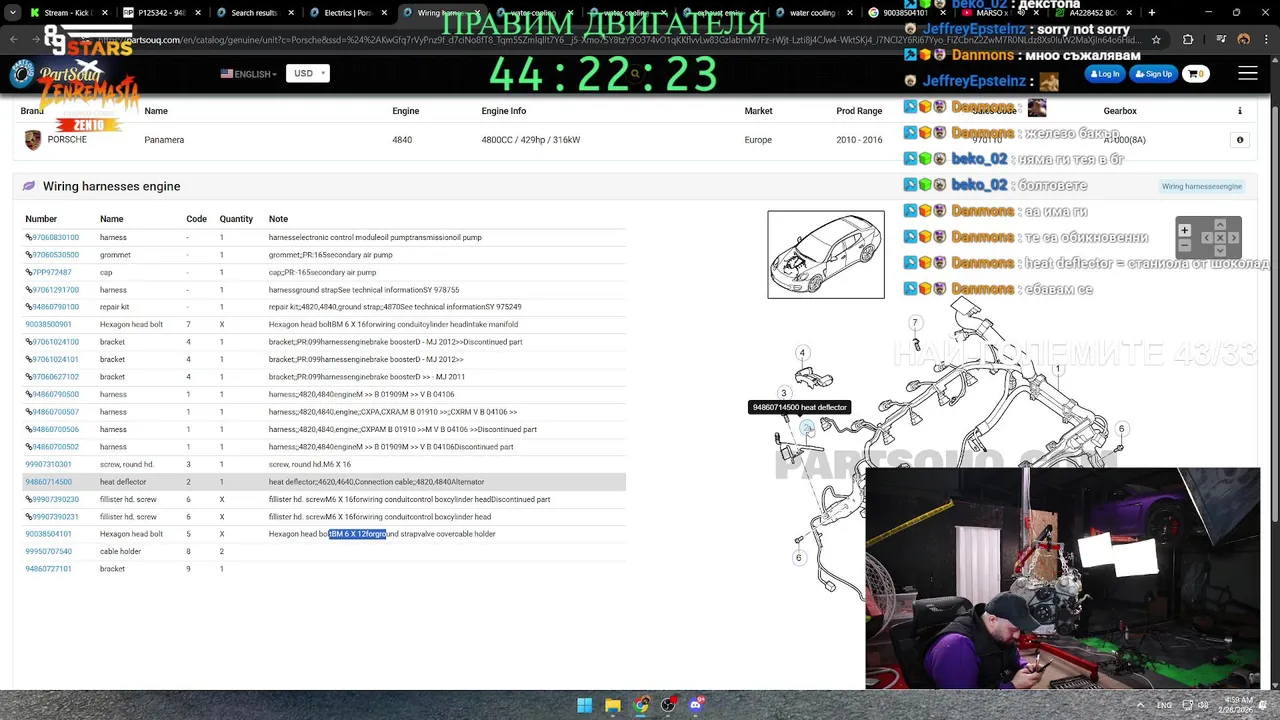Open the shopping cart
Screen dimensions: 1280x720
1196,74
